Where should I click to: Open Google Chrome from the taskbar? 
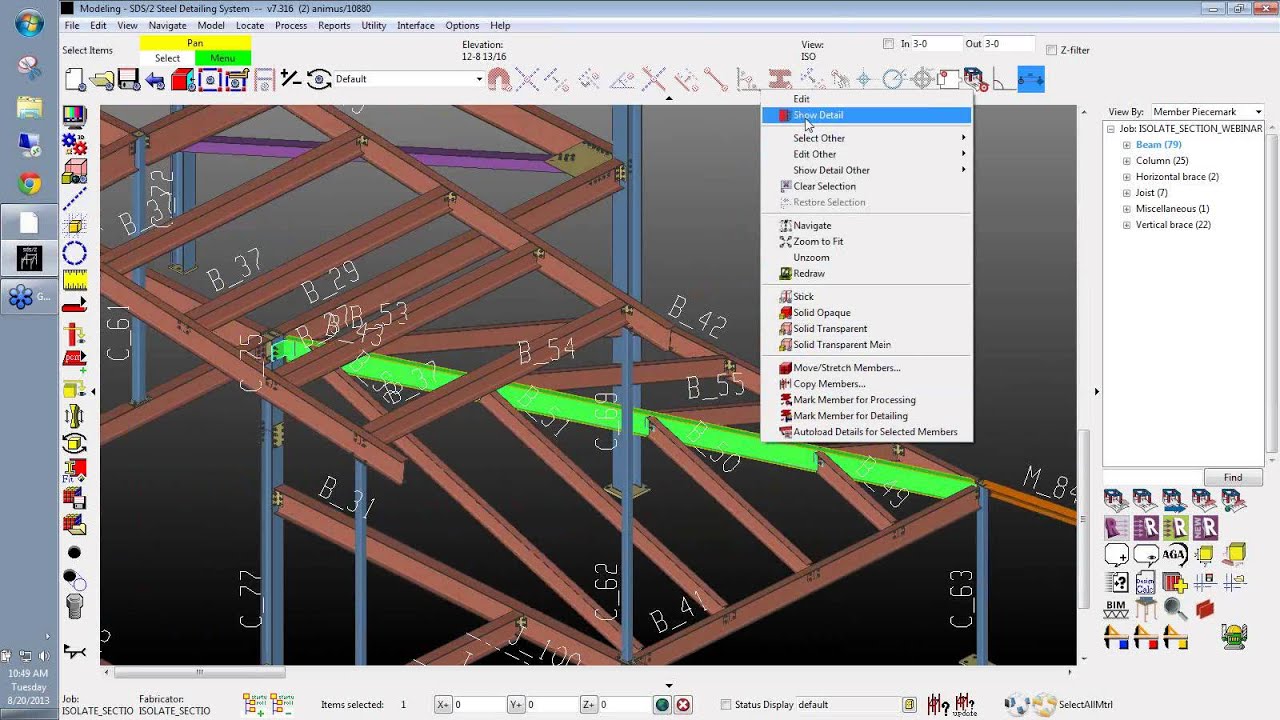tap(29, 183)
